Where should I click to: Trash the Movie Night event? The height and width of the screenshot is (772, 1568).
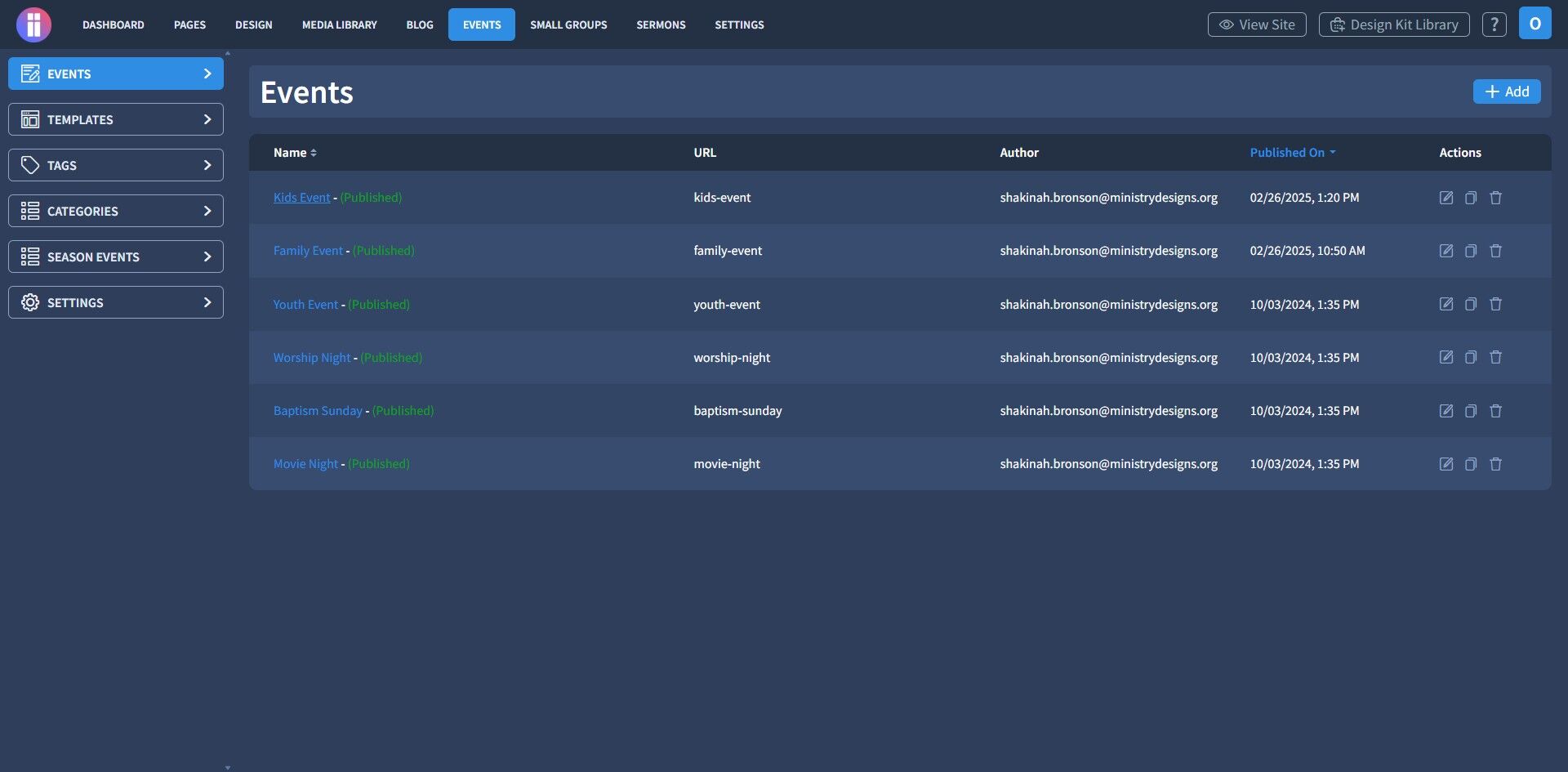click(x=1495, y=464)
